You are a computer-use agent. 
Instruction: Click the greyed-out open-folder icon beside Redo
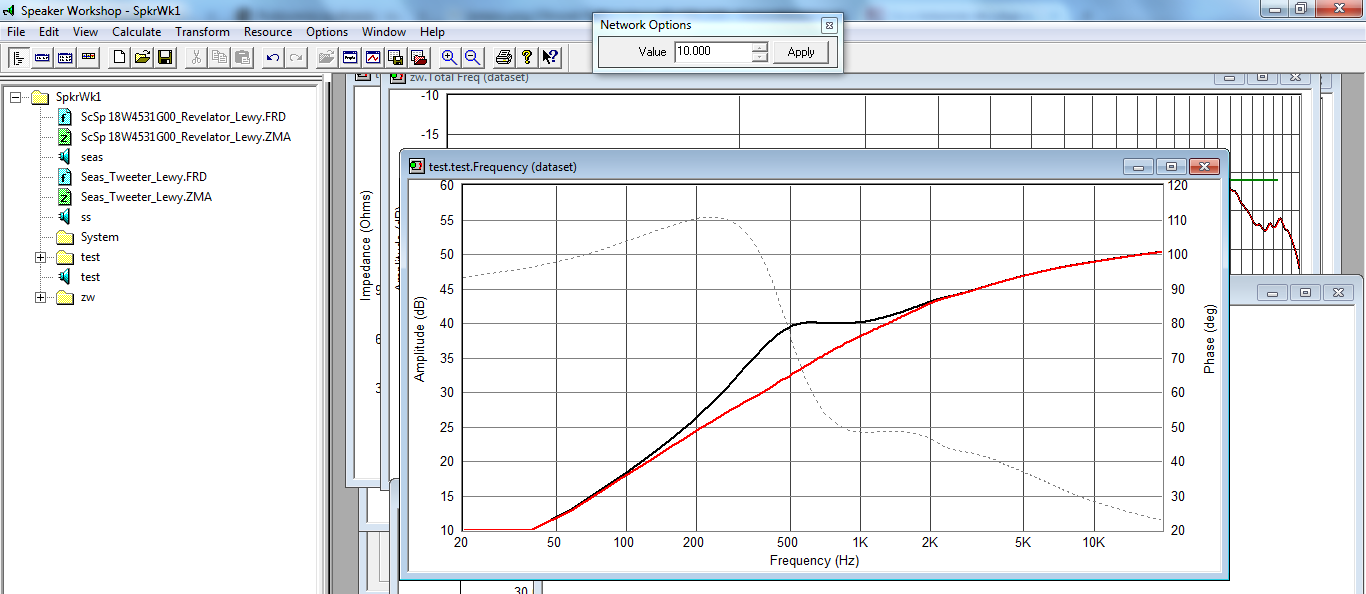coord(327,57)
